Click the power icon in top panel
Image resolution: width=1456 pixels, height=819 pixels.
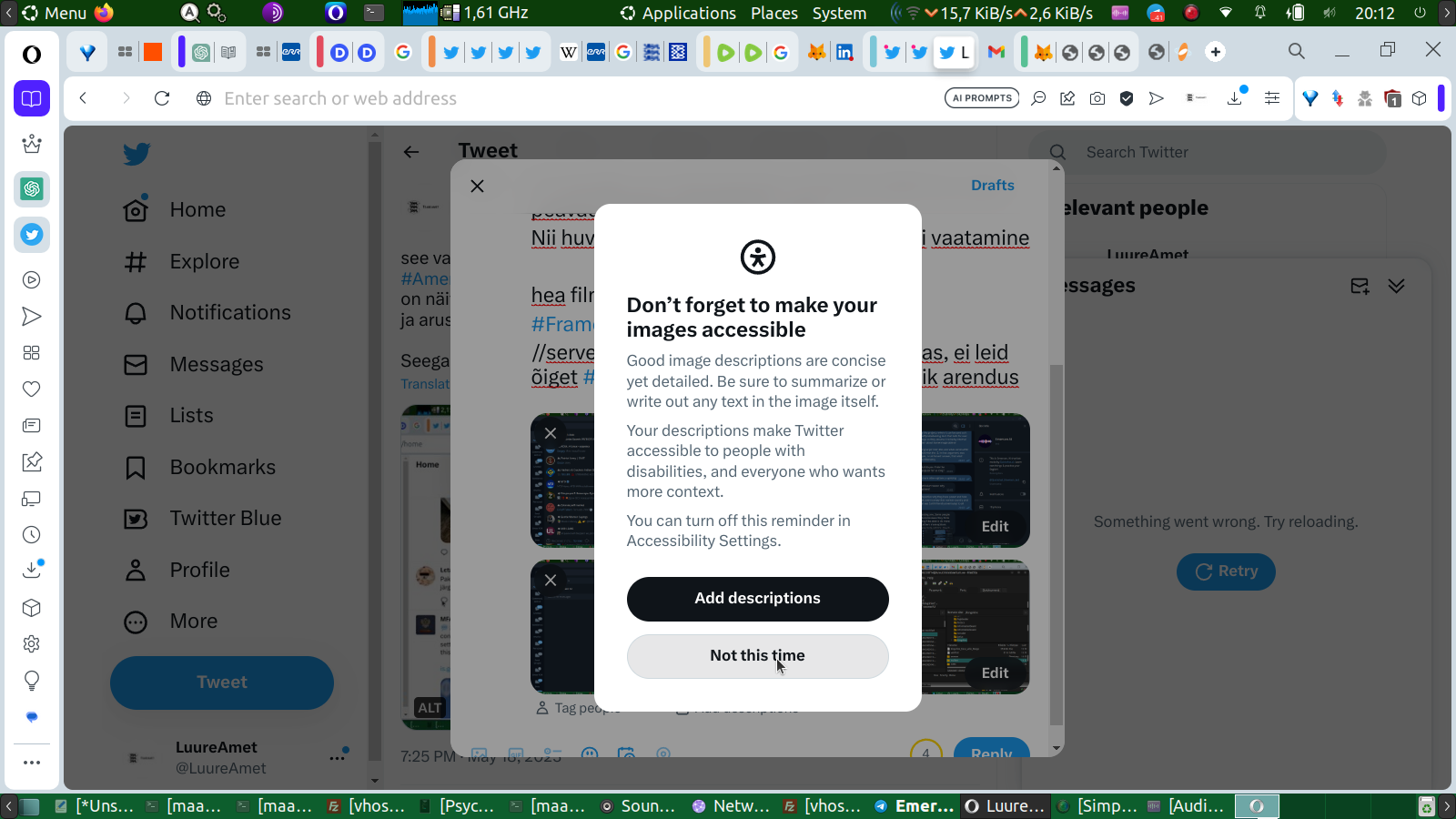click(1420, 13)
